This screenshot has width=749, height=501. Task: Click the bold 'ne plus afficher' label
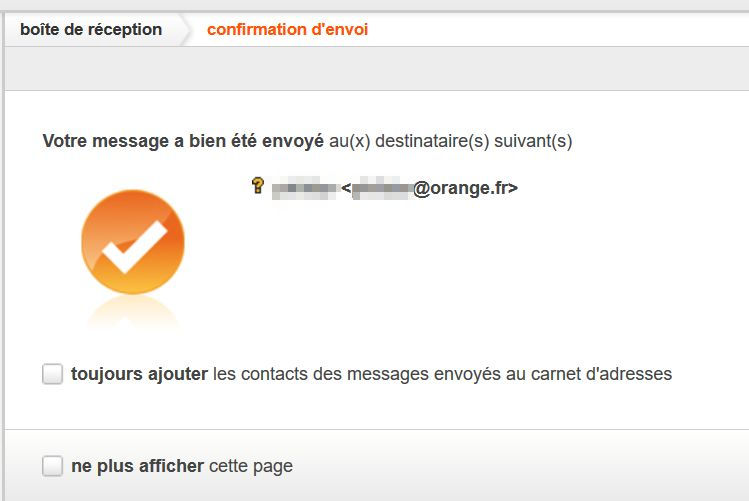pyautogui.click(x=137, y=466)
